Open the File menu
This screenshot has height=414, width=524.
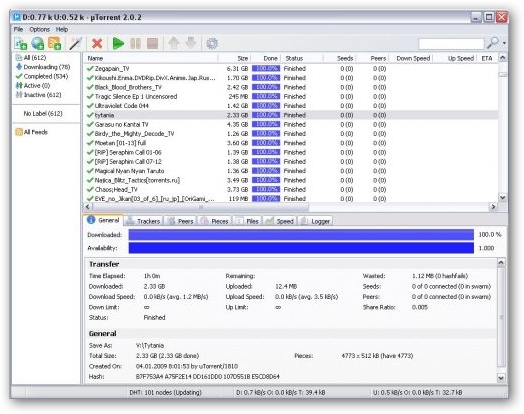pyautogui.click(x=18, y=29)
